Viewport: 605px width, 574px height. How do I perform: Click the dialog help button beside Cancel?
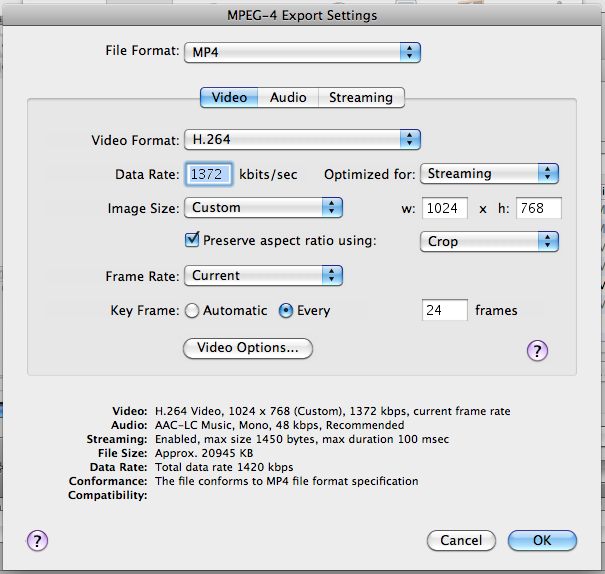point(37,540)
